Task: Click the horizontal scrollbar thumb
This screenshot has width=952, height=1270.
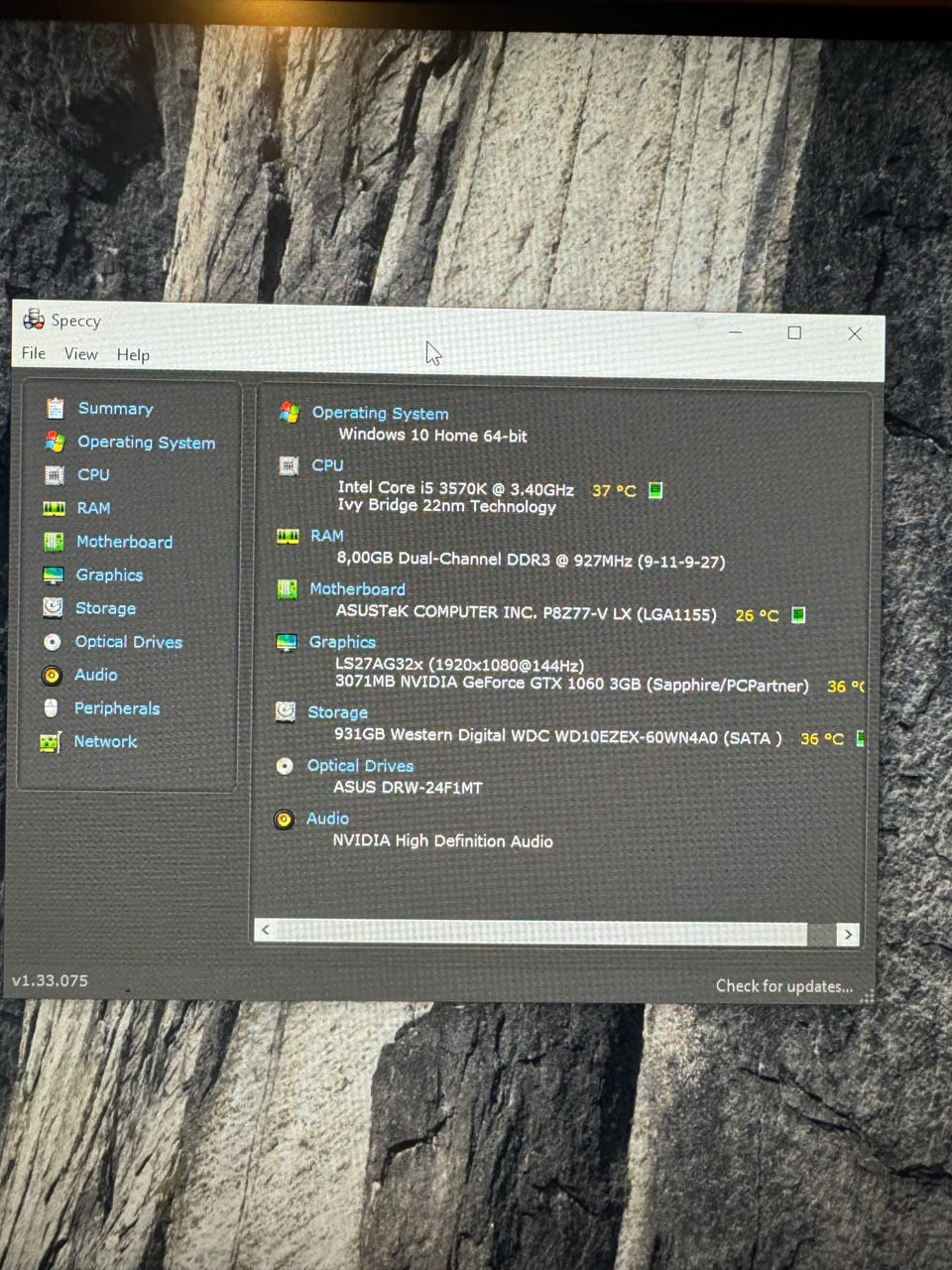Action: [x=542, y=932]
